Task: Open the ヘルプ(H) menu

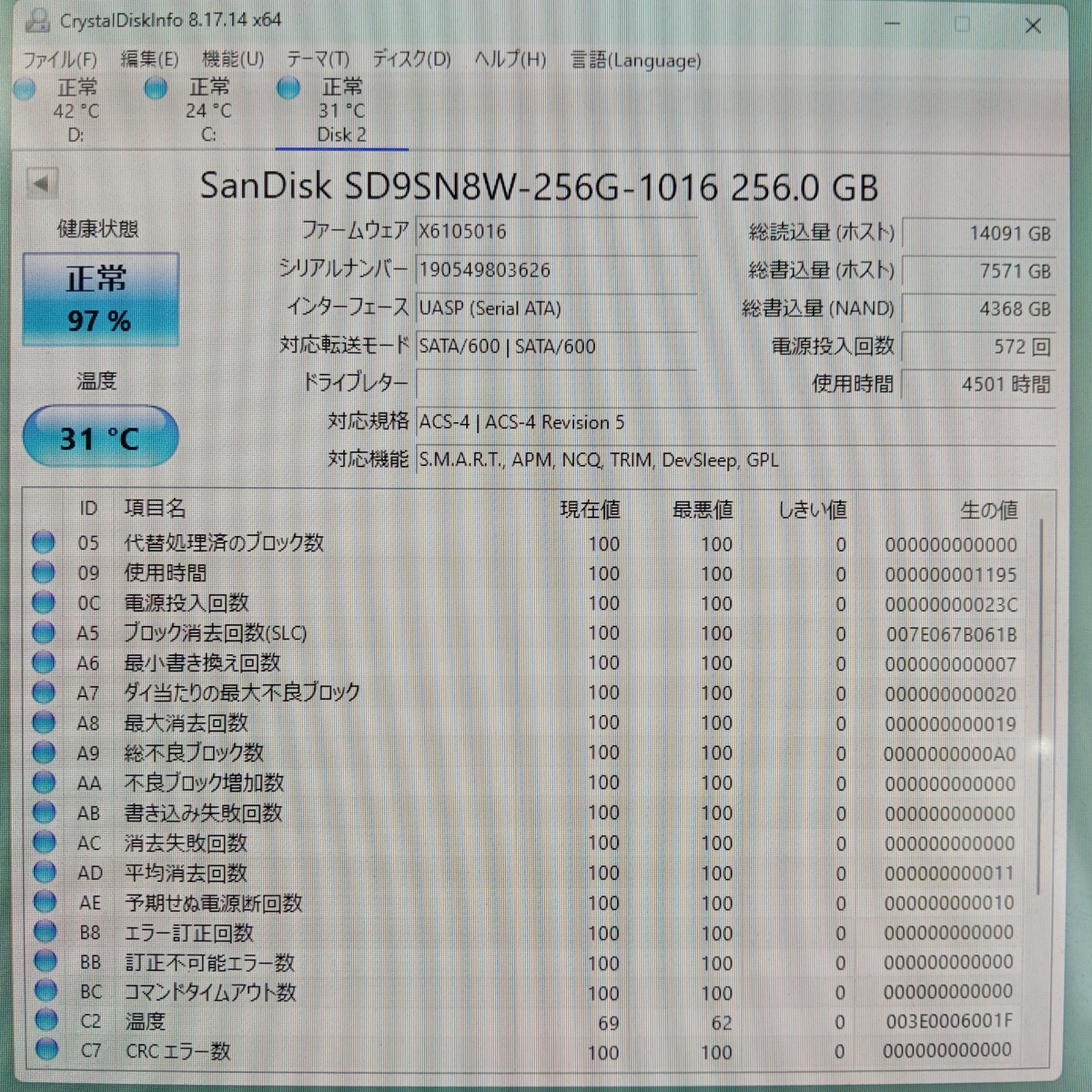Action: pyautogui.click(x=510, y=60)
